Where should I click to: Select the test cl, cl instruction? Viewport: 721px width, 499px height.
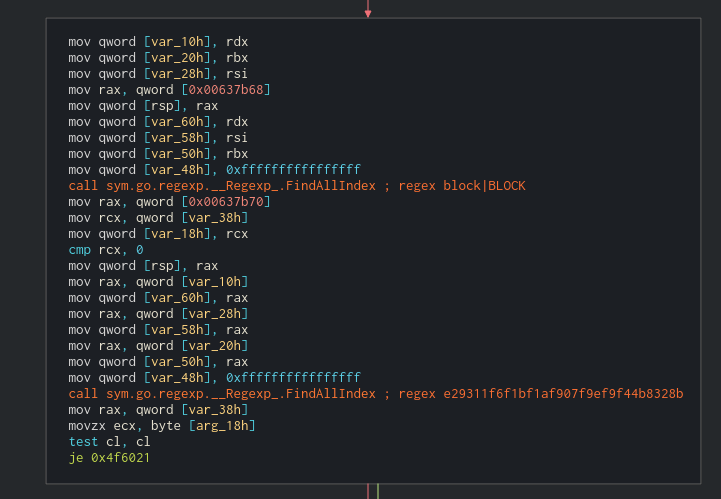click(x=109, y=442)
